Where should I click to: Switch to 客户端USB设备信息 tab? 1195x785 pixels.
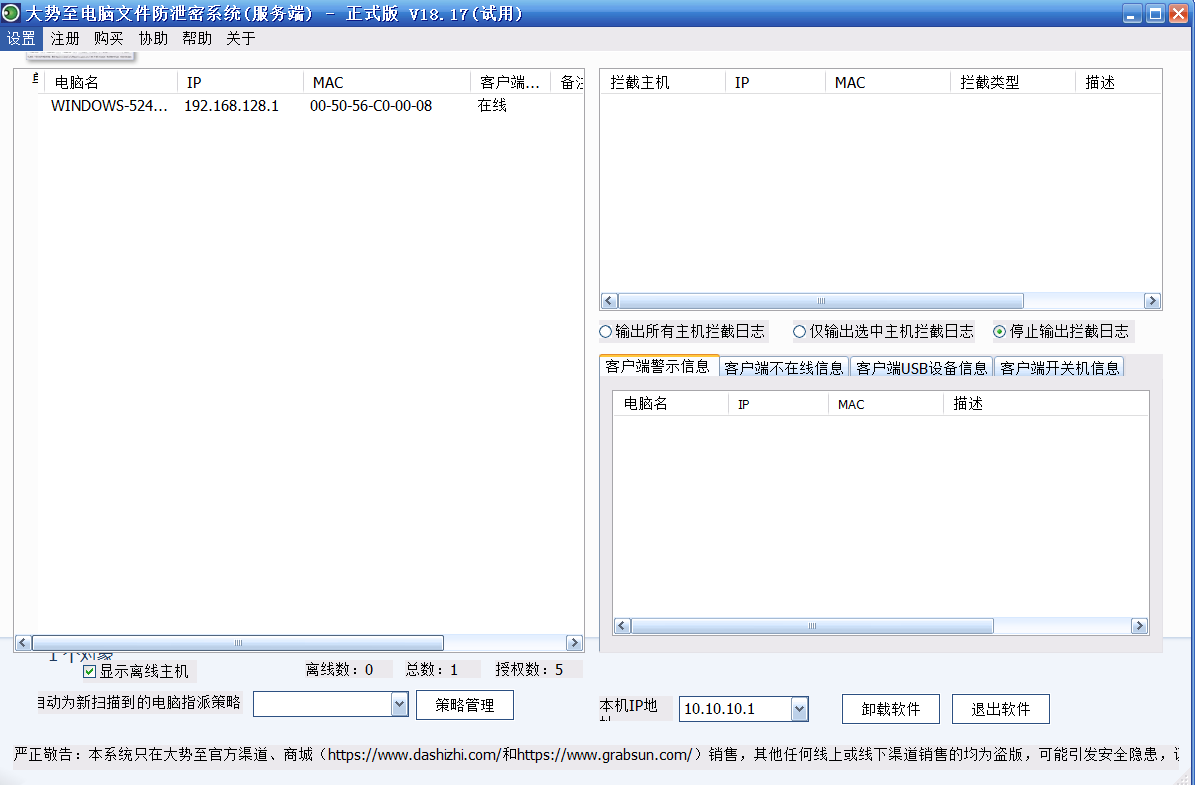[x=921, y=368]
